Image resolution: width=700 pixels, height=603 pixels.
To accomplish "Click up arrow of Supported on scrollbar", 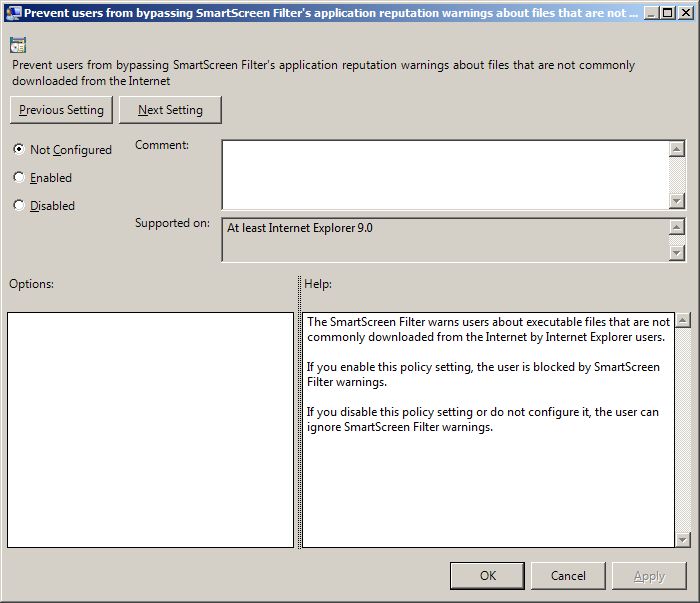I will click(x=677, y=228).
